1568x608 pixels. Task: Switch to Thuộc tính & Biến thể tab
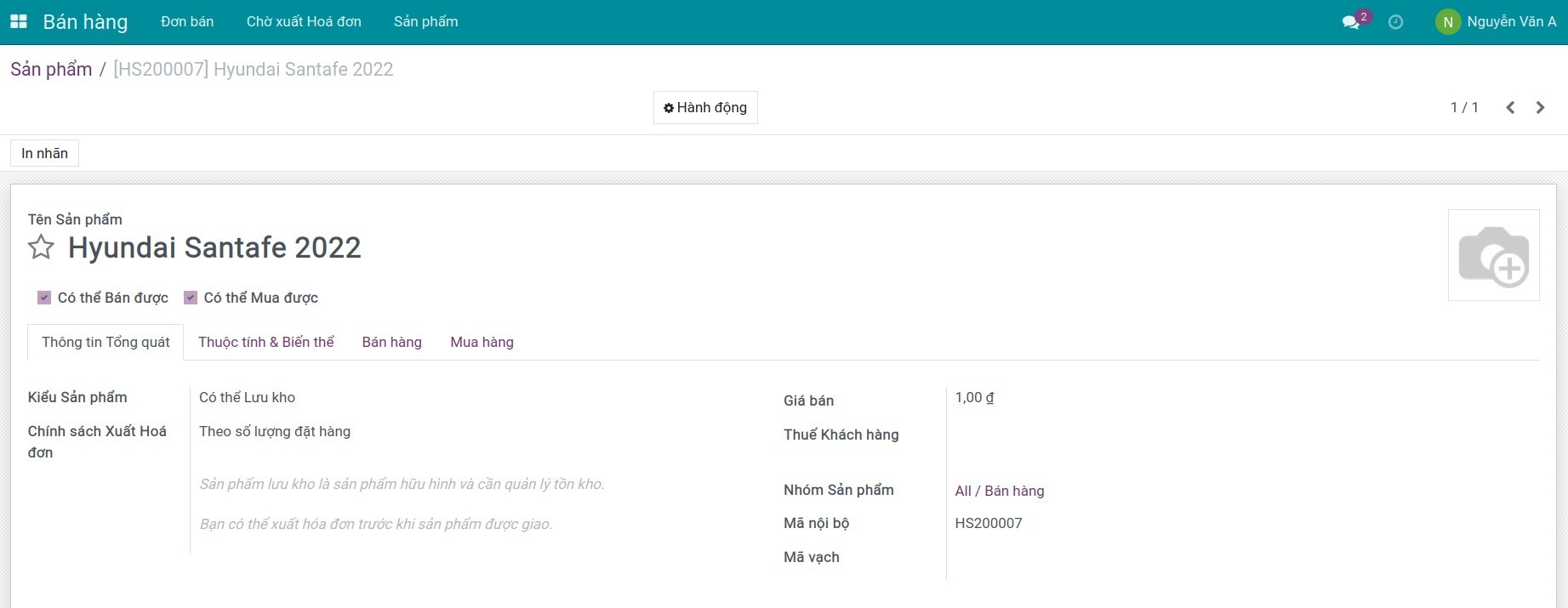[x=265, y=342]
